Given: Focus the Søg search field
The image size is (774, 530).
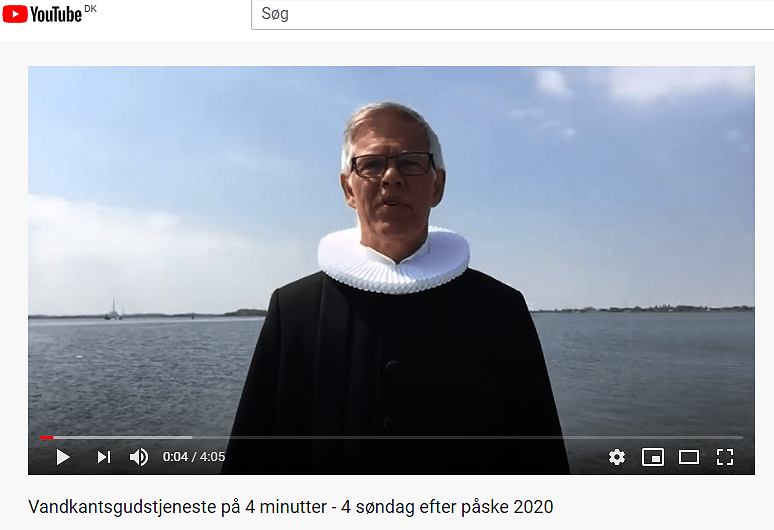Looking at the screenshot, I should [512, 14].
